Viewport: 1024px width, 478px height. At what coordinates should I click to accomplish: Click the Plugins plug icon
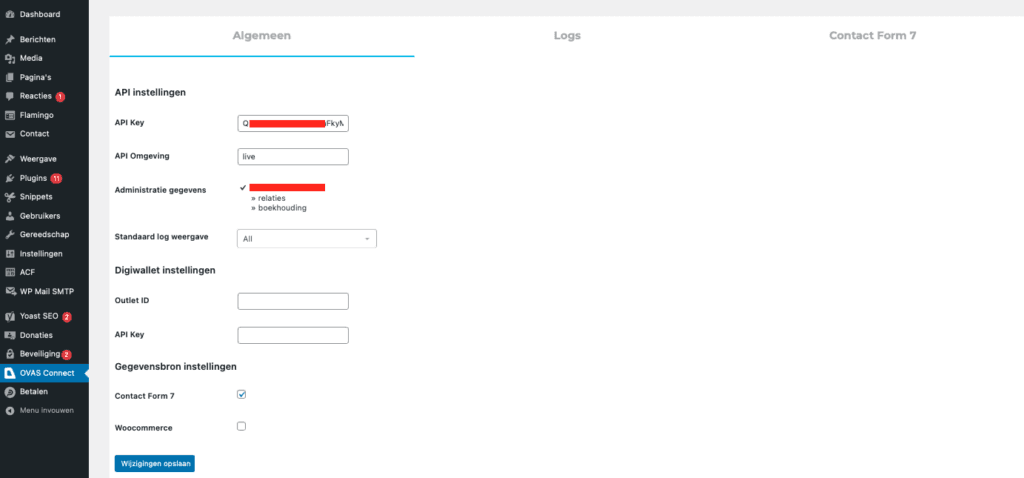pyautogui.click(x=10, y=178)
